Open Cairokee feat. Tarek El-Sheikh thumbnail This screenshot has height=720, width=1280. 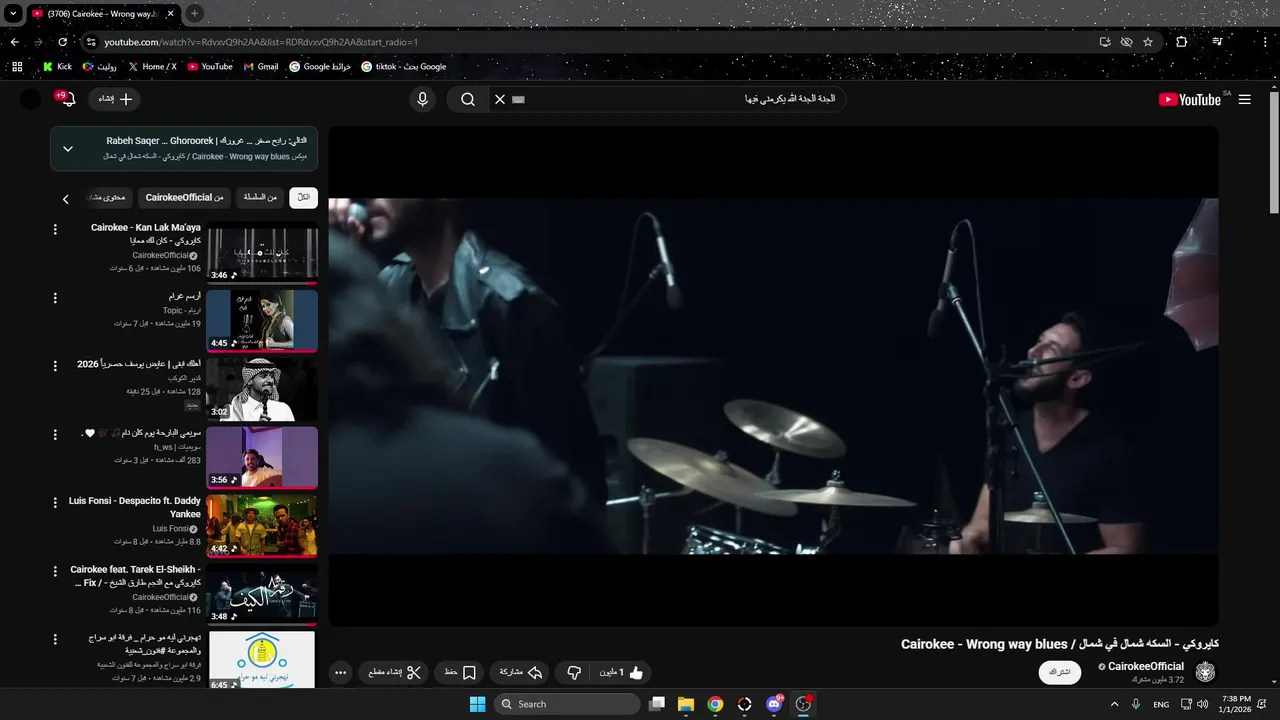pos(262,594)
